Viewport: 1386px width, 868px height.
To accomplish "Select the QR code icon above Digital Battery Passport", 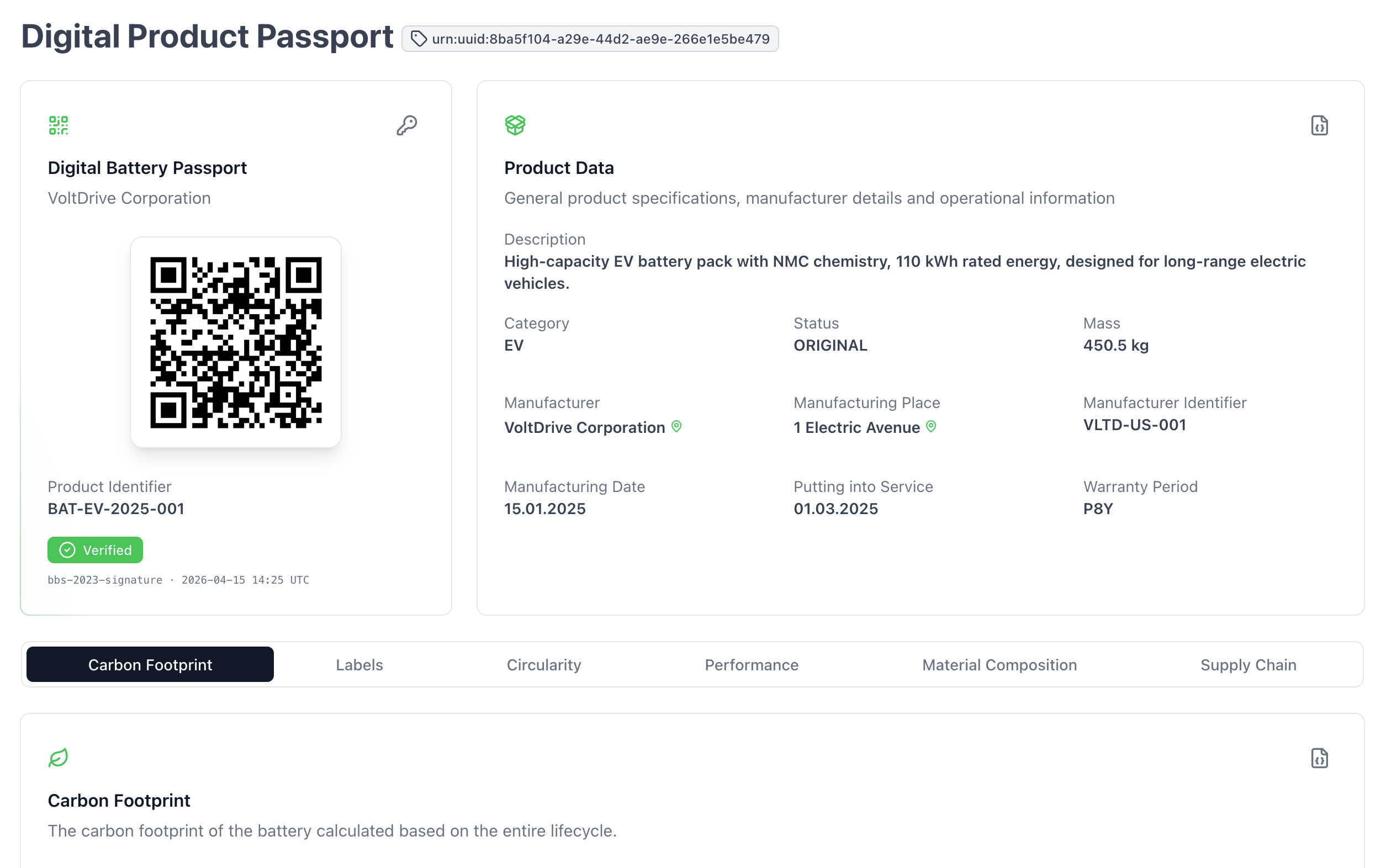I will (x=58, y=125).
